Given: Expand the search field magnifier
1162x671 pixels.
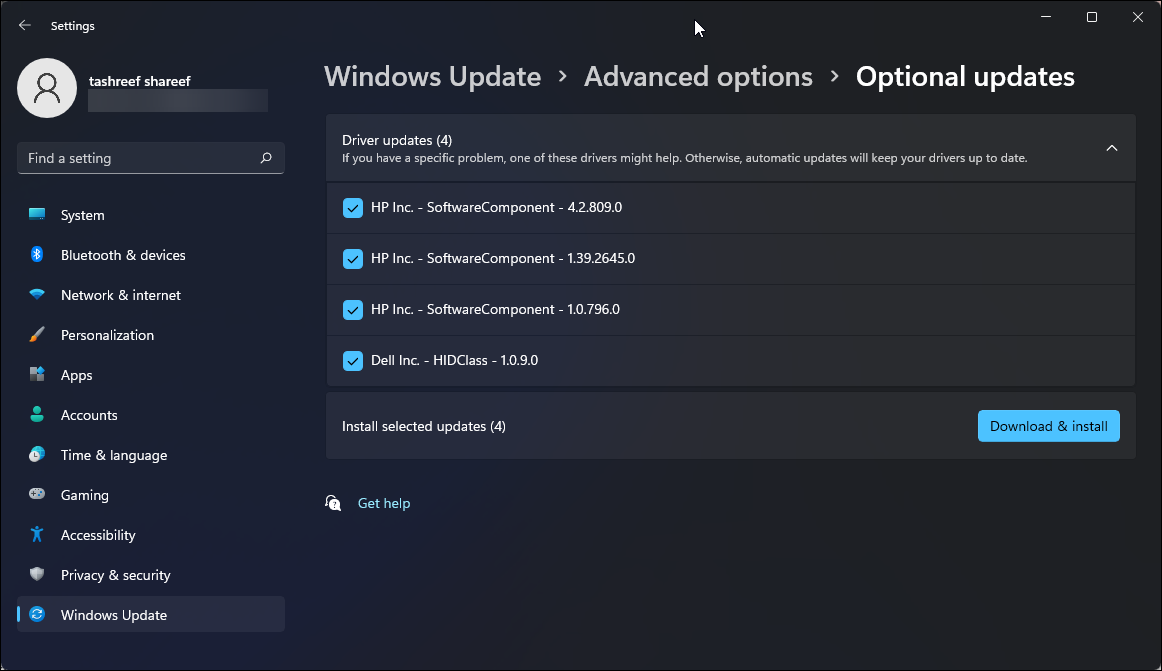Looking at the screenshot, I should pyautogui.click(x=265, y=157).
